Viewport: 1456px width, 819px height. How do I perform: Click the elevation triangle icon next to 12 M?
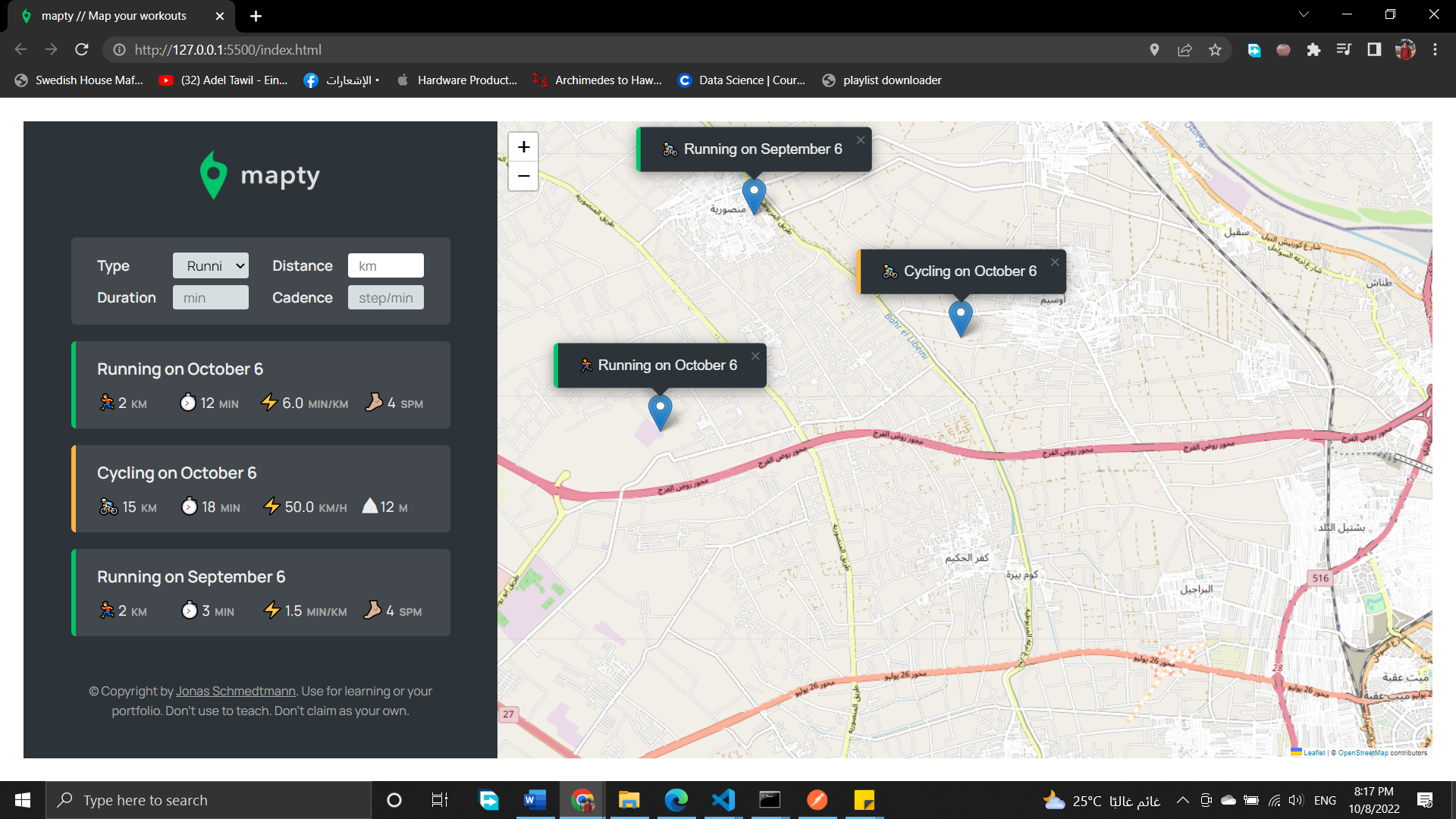coord(369,506)
